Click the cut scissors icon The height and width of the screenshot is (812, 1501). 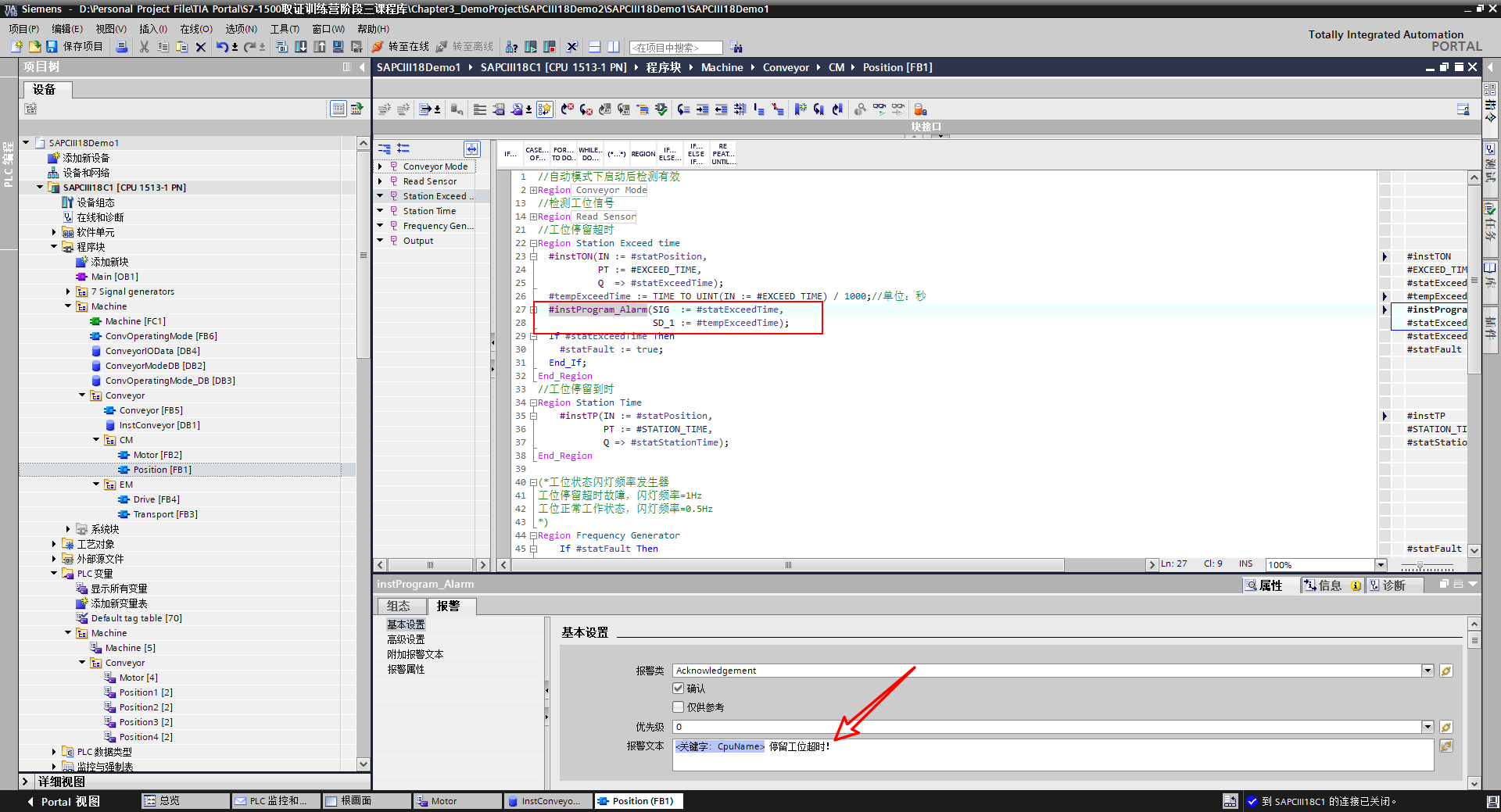point(144,47)
